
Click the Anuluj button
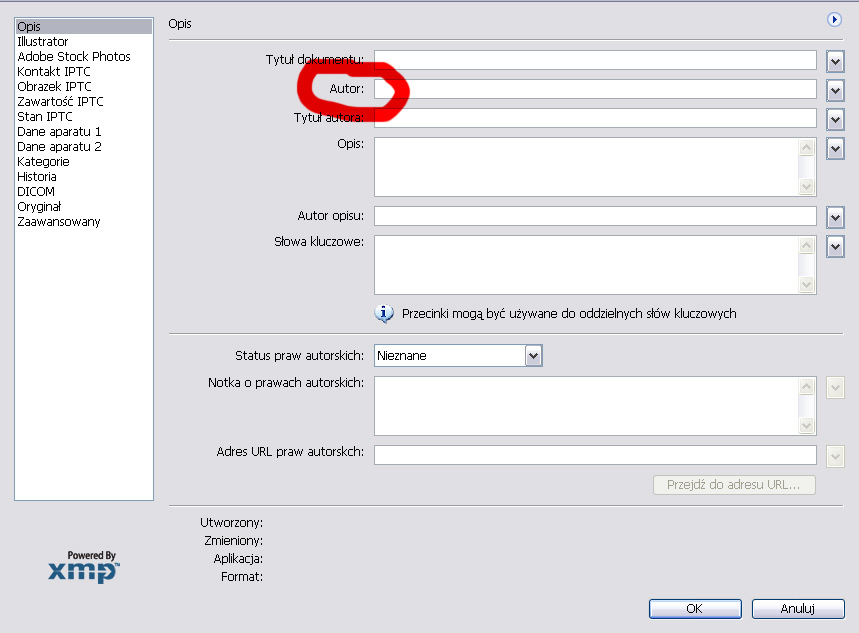click(x=798, y=608)
